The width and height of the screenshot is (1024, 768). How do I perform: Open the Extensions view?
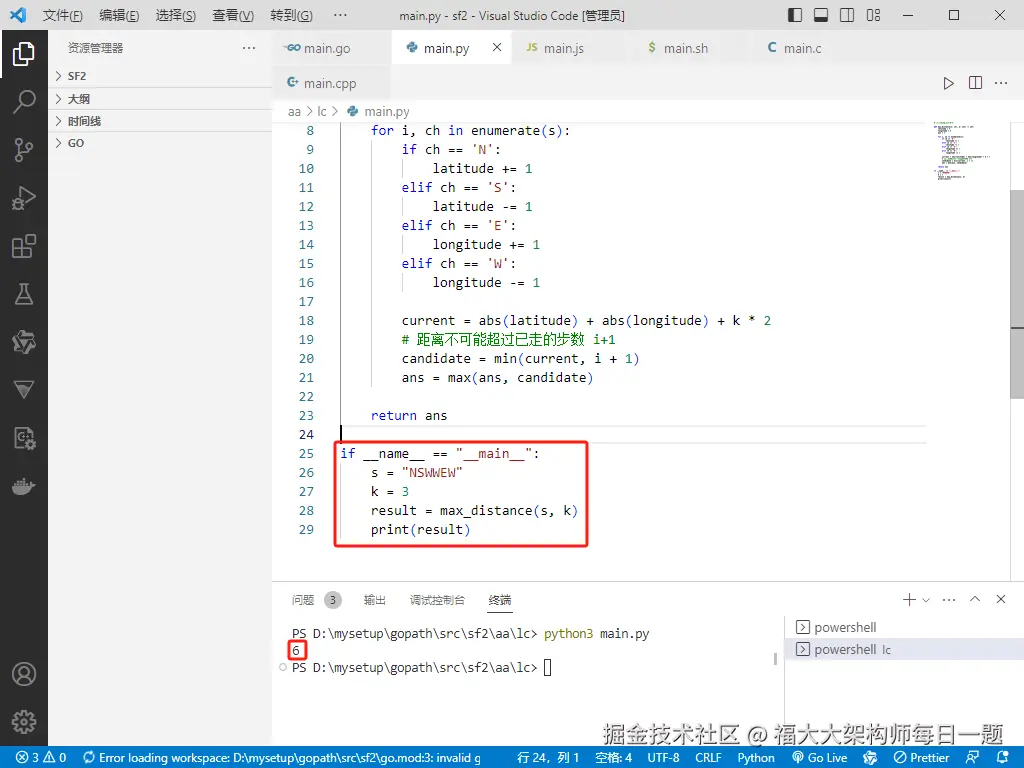click(24, 246)
